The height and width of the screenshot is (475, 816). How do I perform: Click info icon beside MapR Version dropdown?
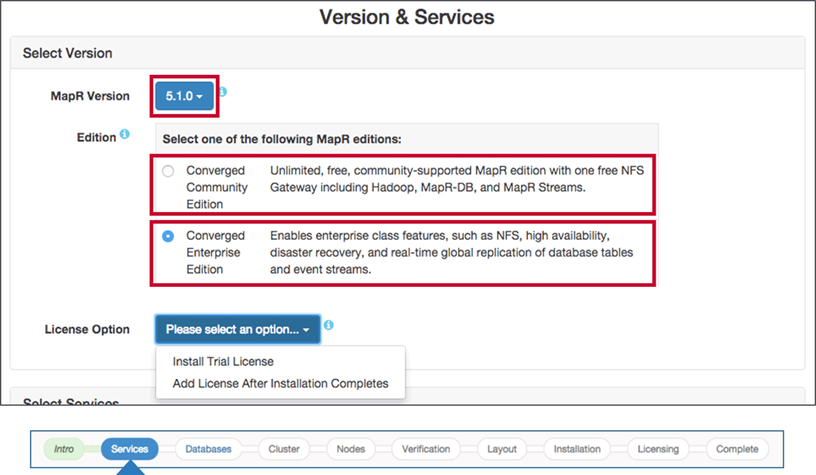tap(223, 92)
